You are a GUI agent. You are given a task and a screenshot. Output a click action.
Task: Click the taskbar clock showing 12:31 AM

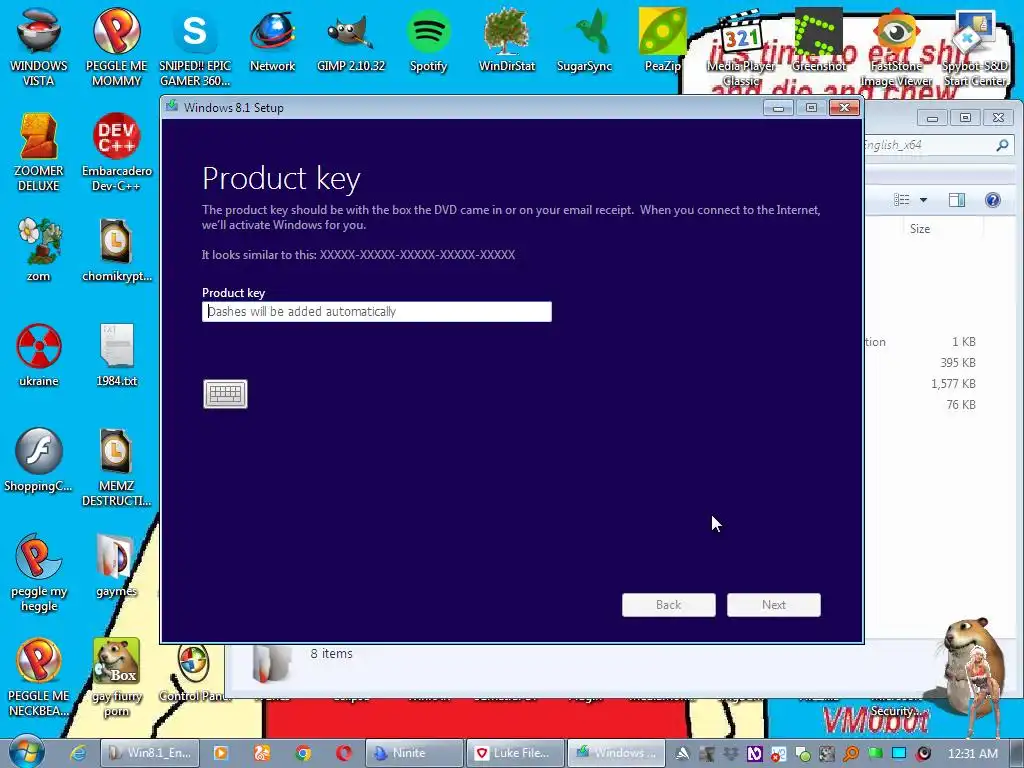point(972,754)
